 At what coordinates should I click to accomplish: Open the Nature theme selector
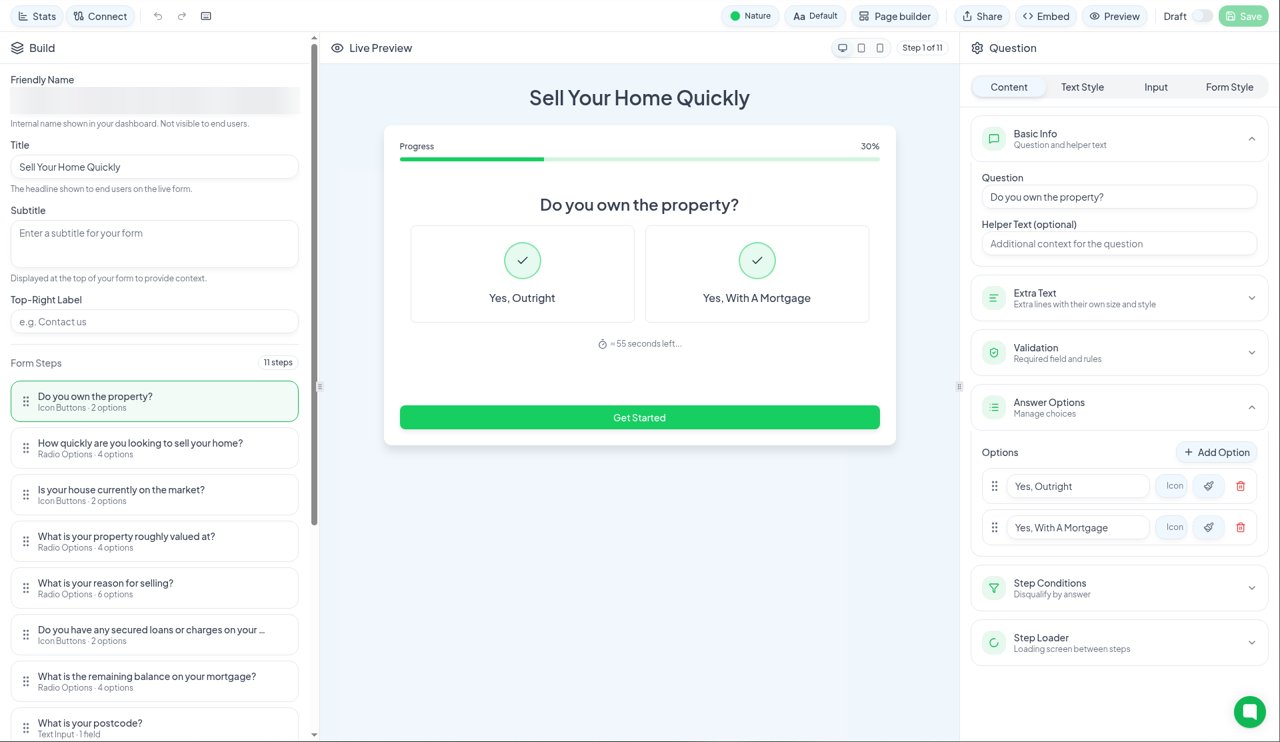click(750, 16)
